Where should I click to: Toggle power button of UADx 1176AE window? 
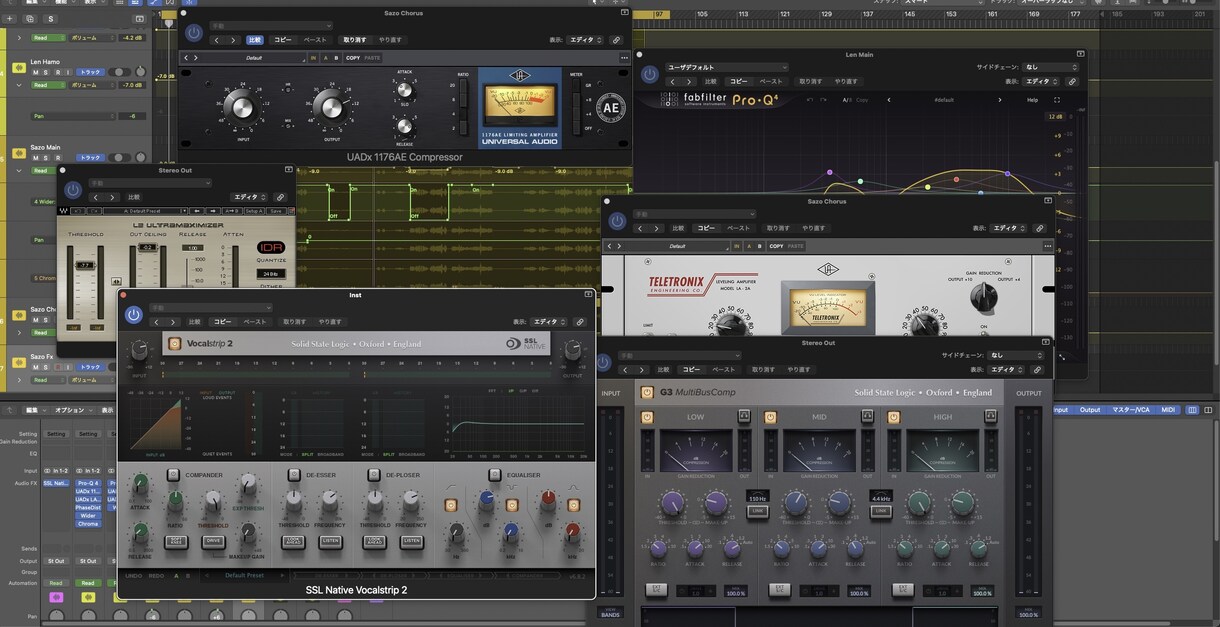(x=194, y=33)
